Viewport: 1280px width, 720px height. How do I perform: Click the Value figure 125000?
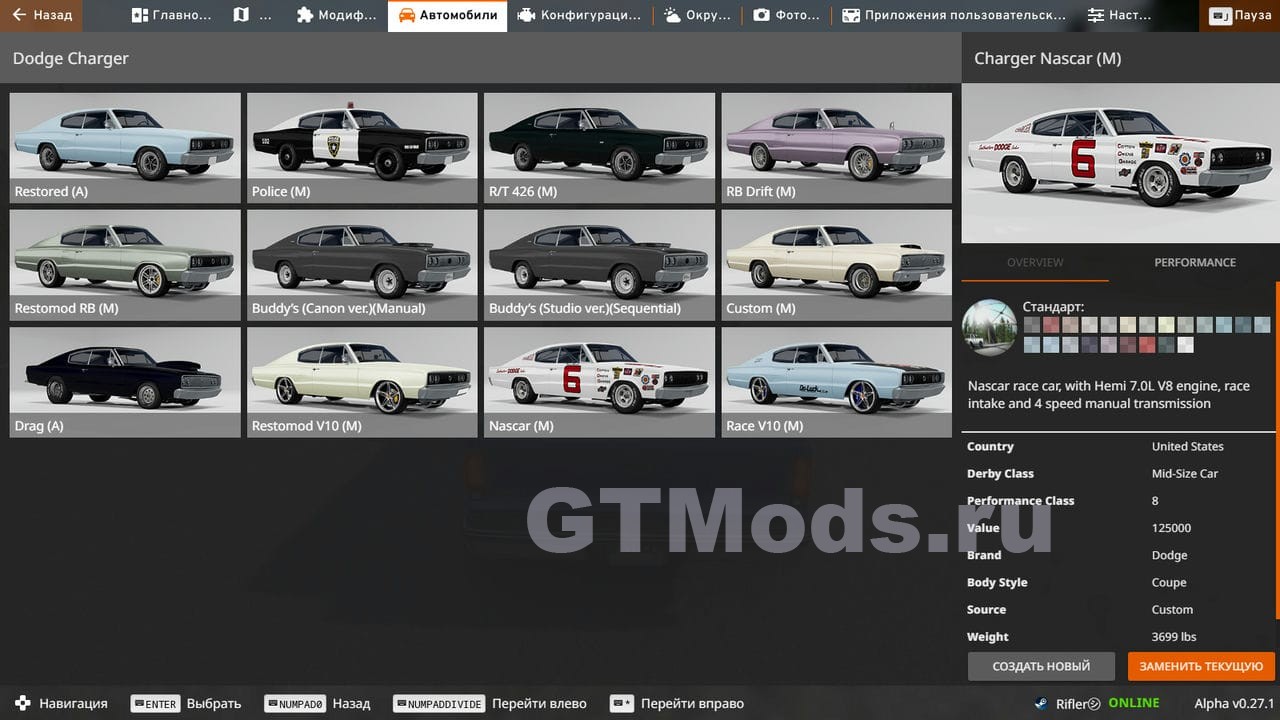point(1171,528)
